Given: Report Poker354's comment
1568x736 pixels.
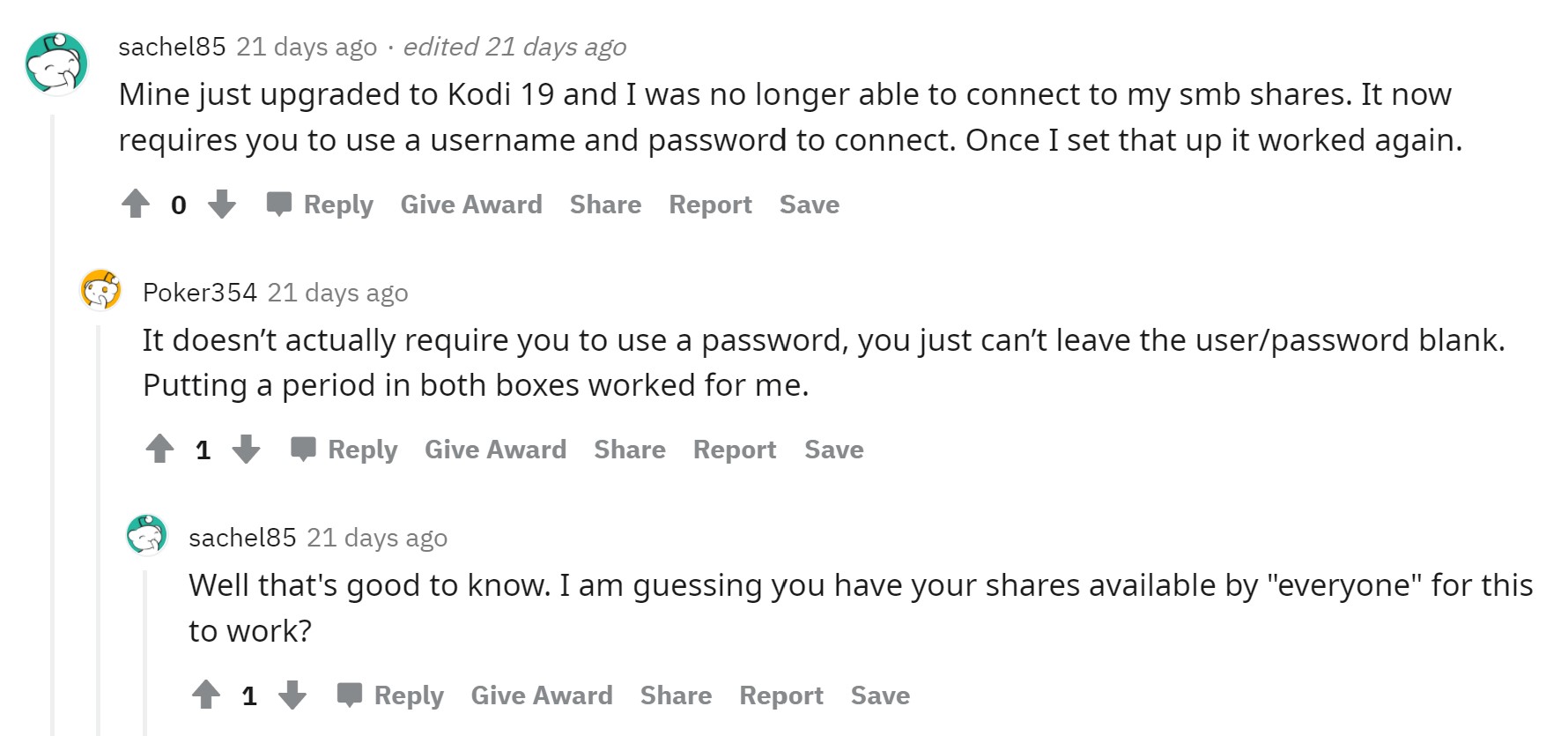Looking at the screenshot, I should (x=735, y=450).
